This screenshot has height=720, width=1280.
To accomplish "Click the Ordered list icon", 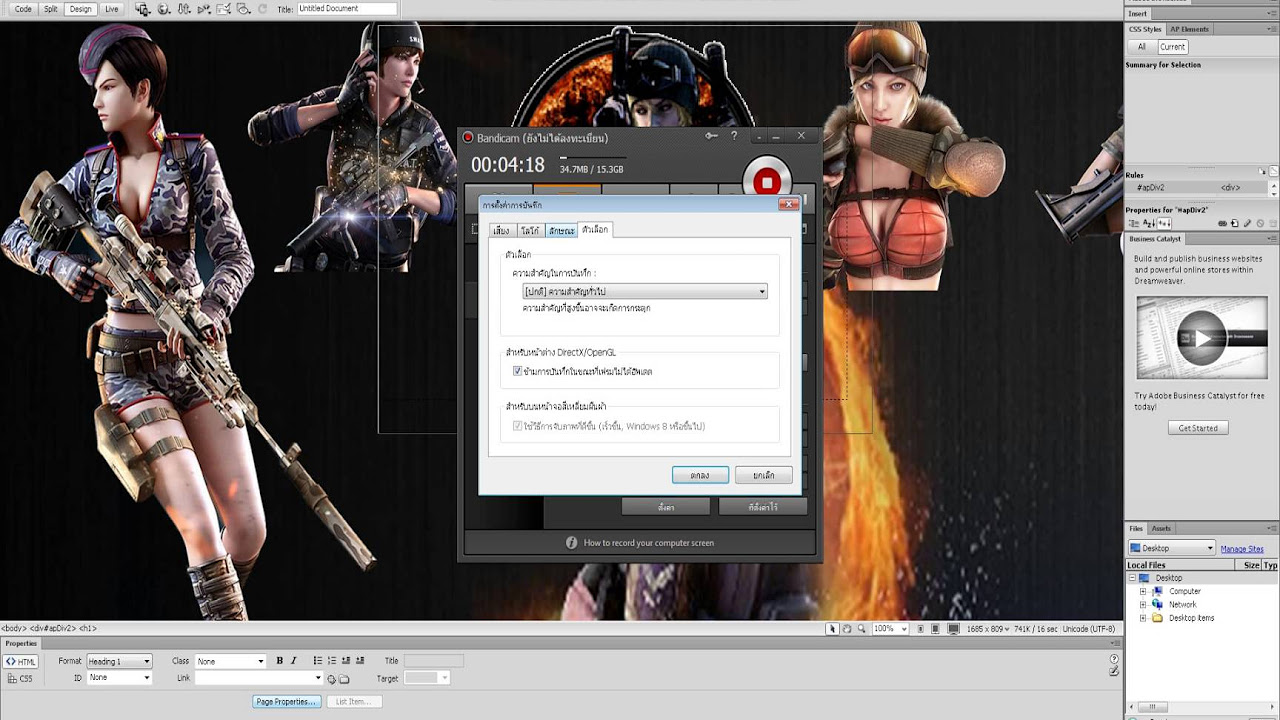I will (332, 661).
